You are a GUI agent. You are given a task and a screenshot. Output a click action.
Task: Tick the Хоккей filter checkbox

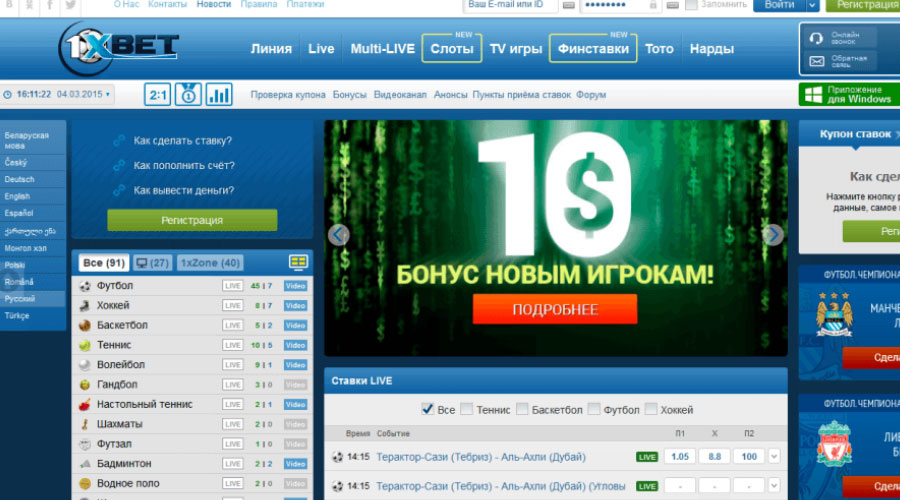click(x=651, y=409)
